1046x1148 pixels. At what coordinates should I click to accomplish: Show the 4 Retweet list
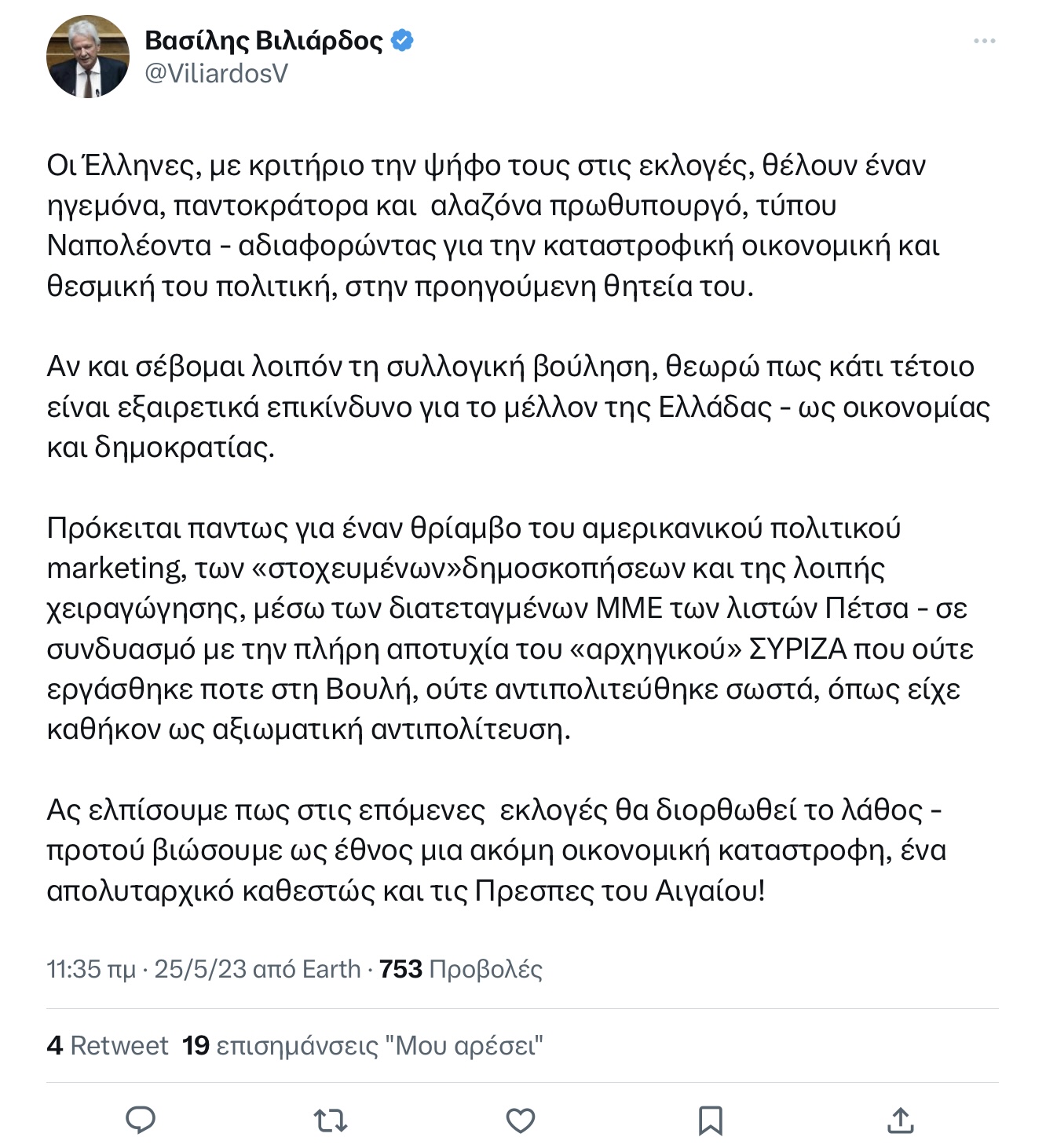point(108,1045)
